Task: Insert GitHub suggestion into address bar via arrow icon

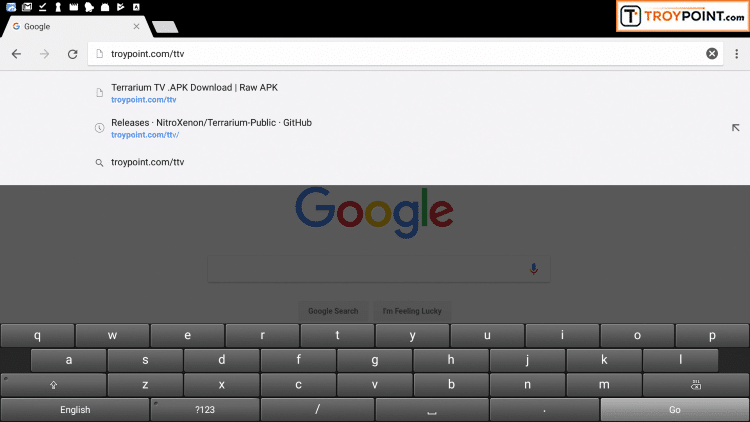Action: [736, 128]
